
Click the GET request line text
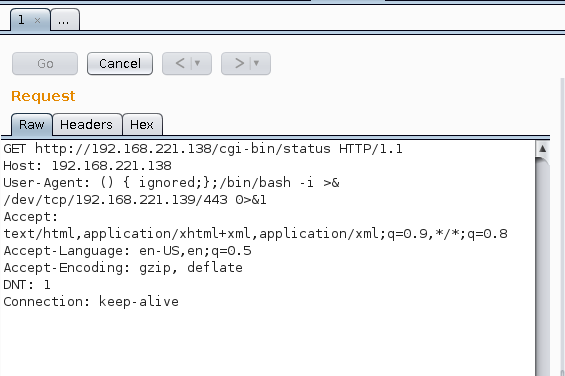tap(203, 149)
